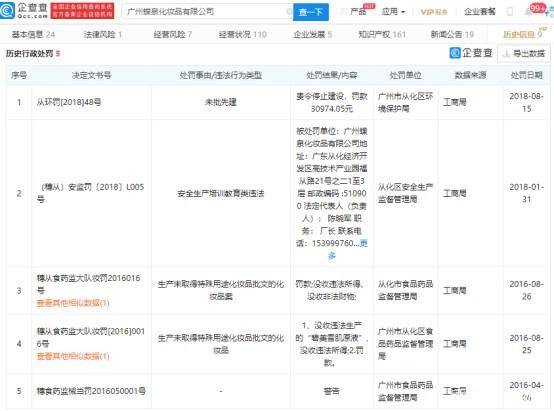Click the red credit system banner
The height and width of the screenshot is (411, 554).
[x=82, y=11]
